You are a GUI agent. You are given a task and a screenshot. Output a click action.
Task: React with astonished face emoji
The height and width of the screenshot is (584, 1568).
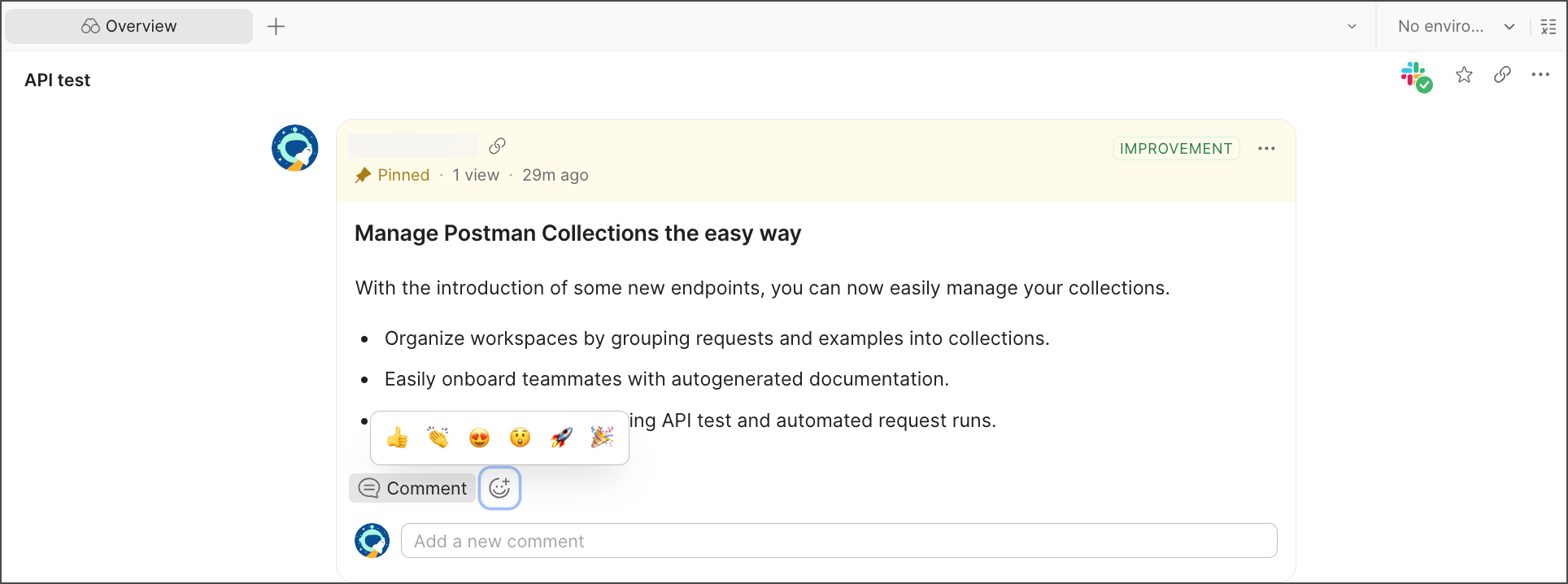(520, 438)
